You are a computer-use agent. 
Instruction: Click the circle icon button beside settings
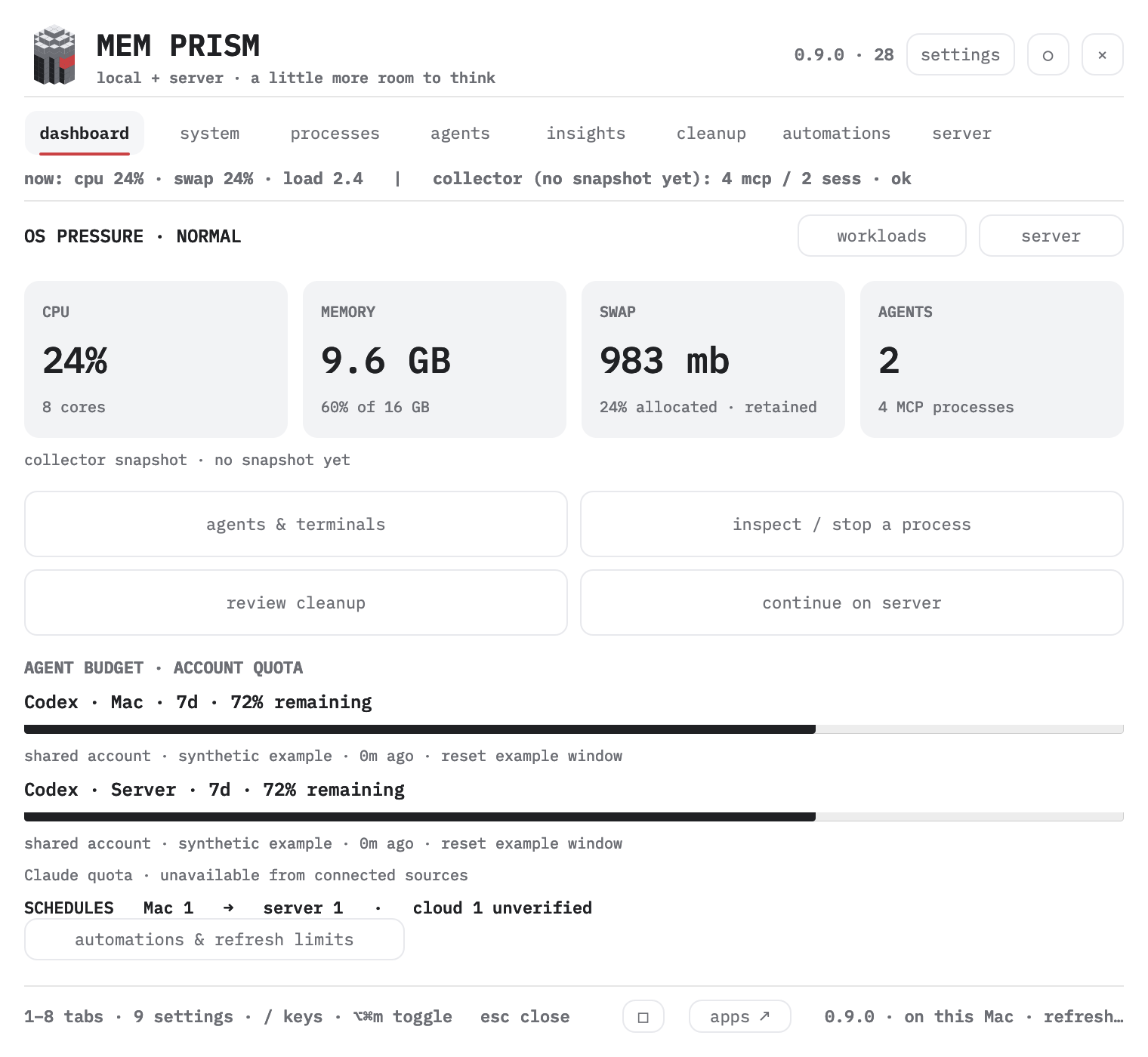[1048, 54]
